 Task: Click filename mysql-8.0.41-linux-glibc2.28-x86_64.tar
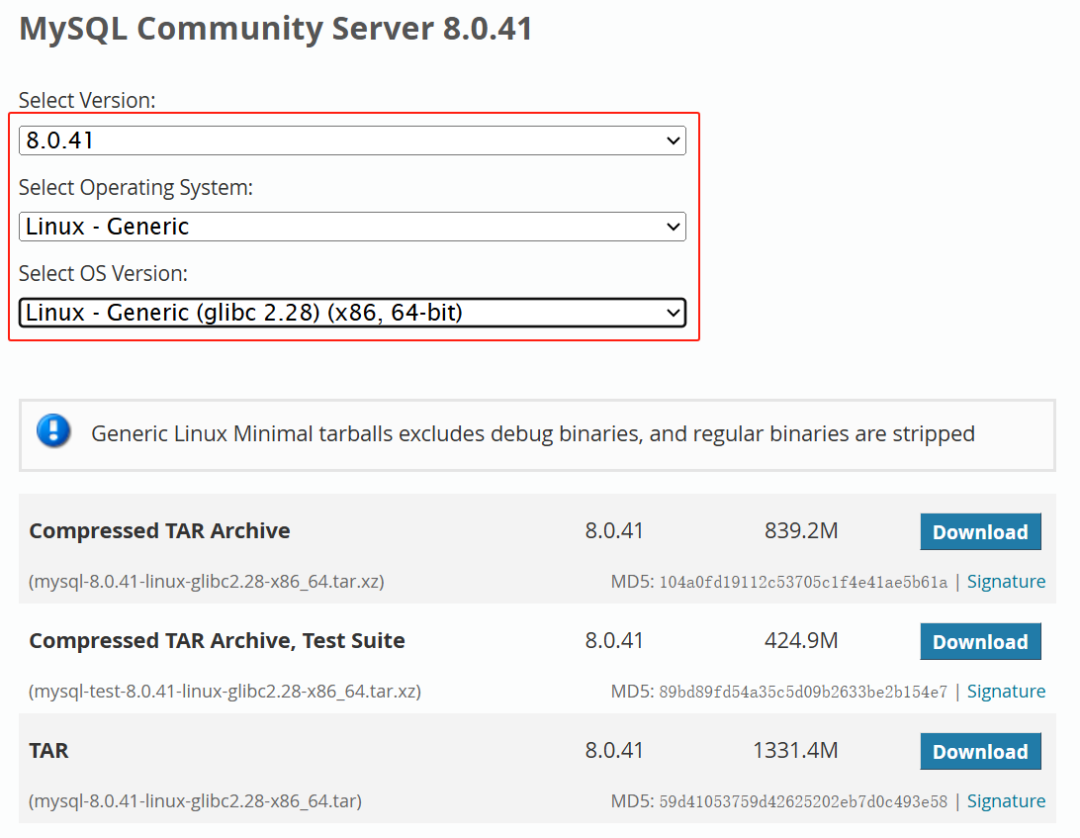195,802
